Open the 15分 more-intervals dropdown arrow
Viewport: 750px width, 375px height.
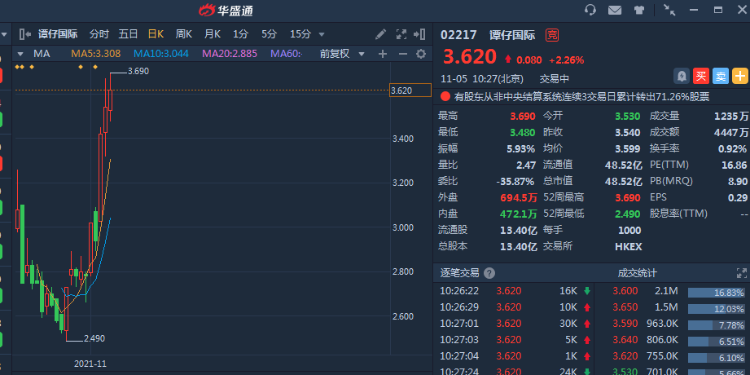point(321,34)
